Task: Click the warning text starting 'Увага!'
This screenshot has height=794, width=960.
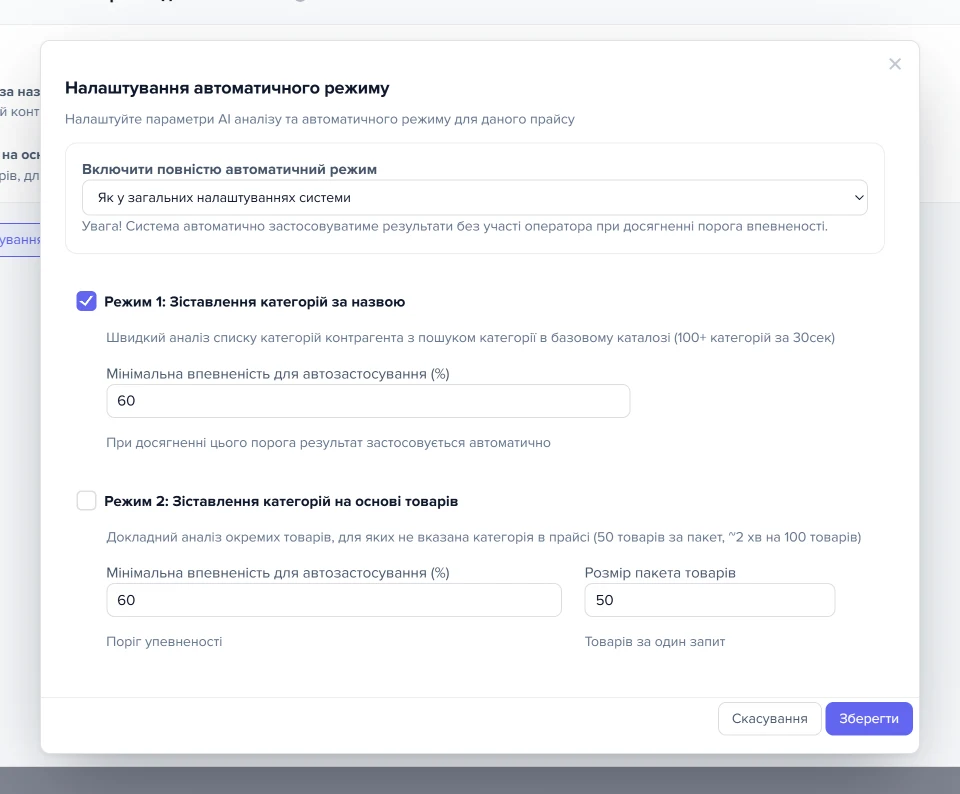Action: click(455, 227)
